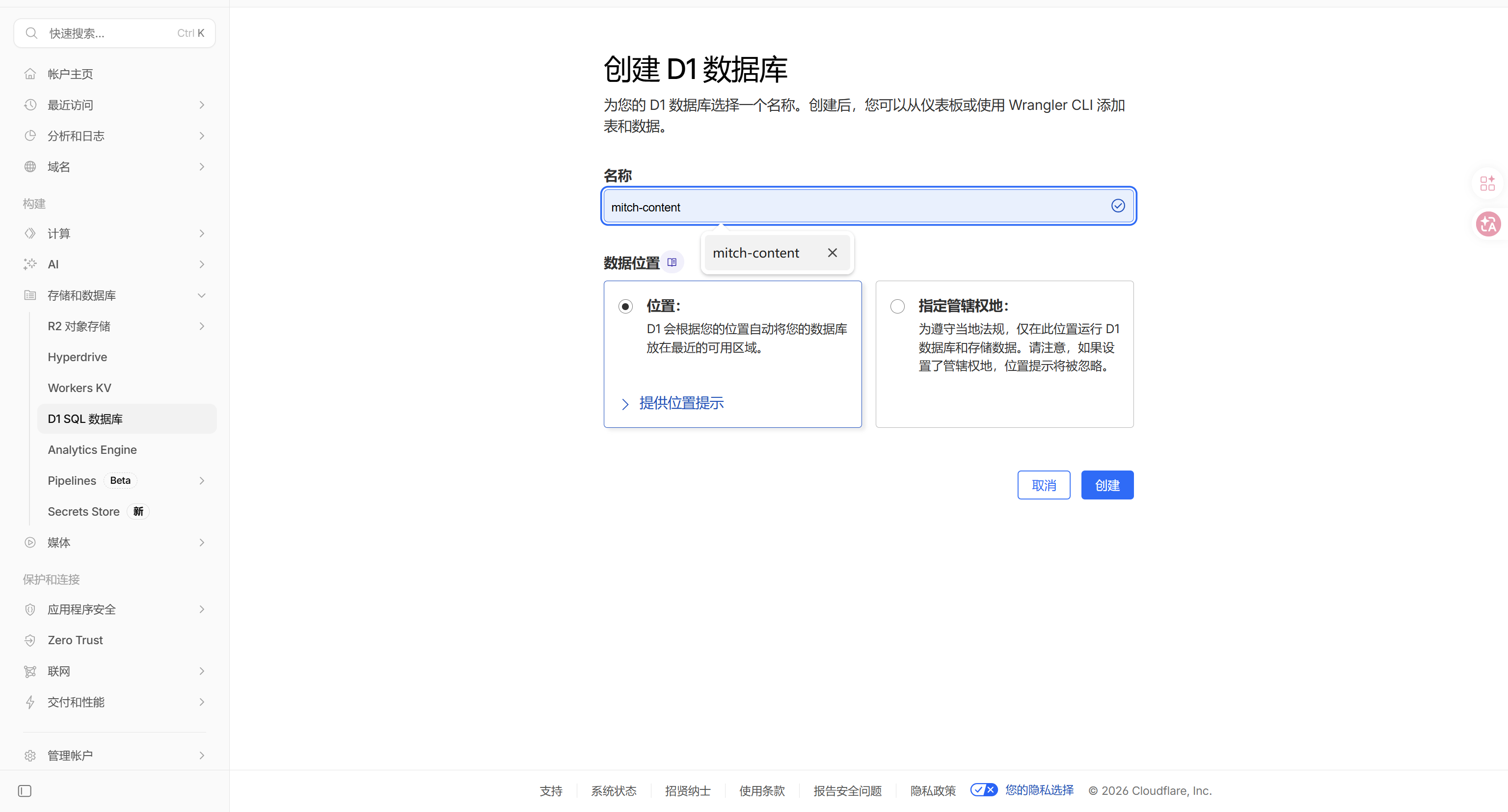The image size is (1508, 812).
Task: Expand the 分析和日志 chevron
Action: (x=201, y=136)
